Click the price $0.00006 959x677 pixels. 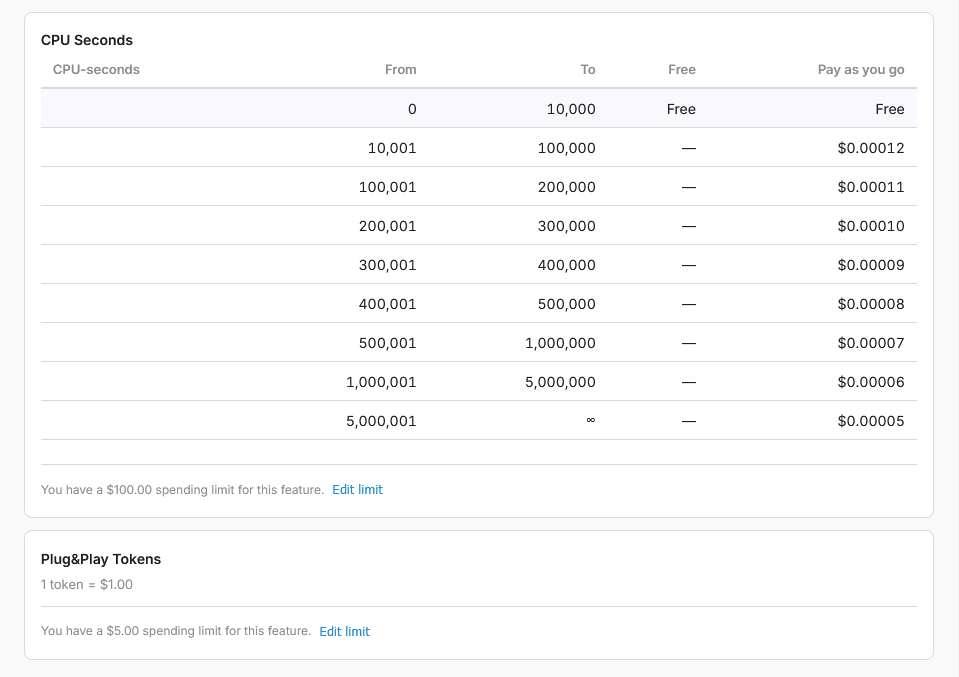[871, 383]
